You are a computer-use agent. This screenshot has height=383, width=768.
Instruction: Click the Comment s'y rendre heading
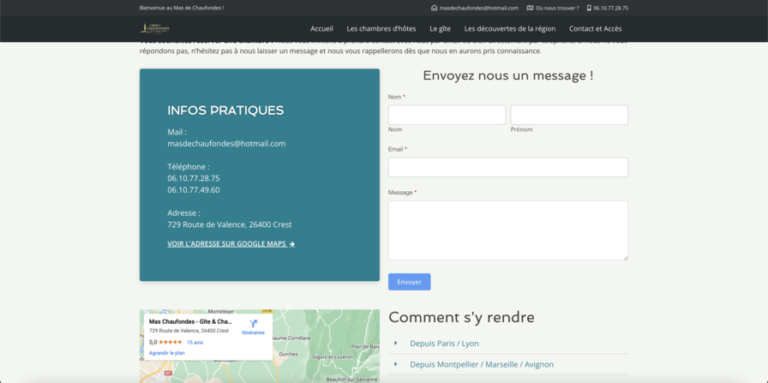click(461, 317)
